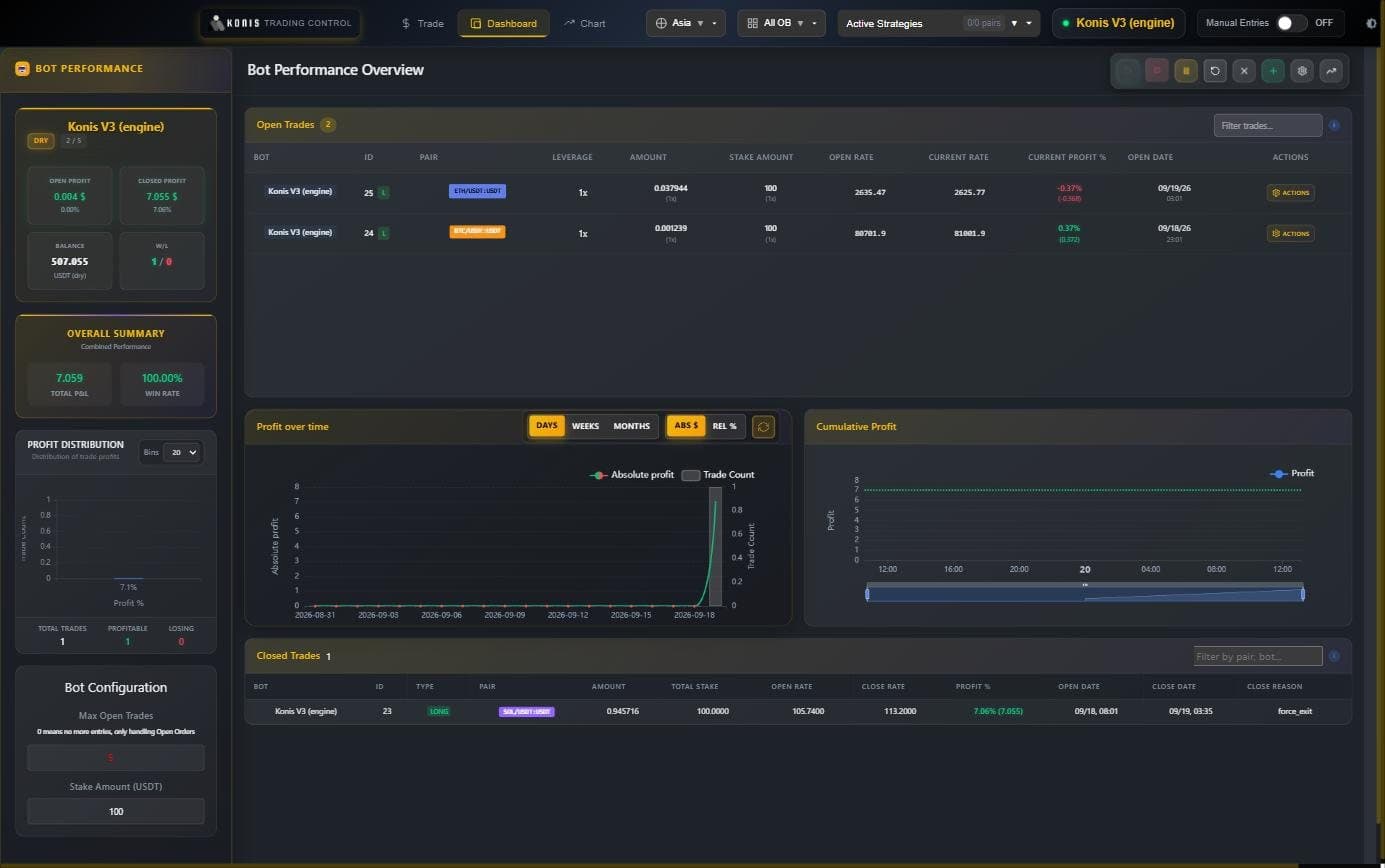Click the yellow pause bot icon
This screenshot has height=868, width=1385.
coord(1186,70)
